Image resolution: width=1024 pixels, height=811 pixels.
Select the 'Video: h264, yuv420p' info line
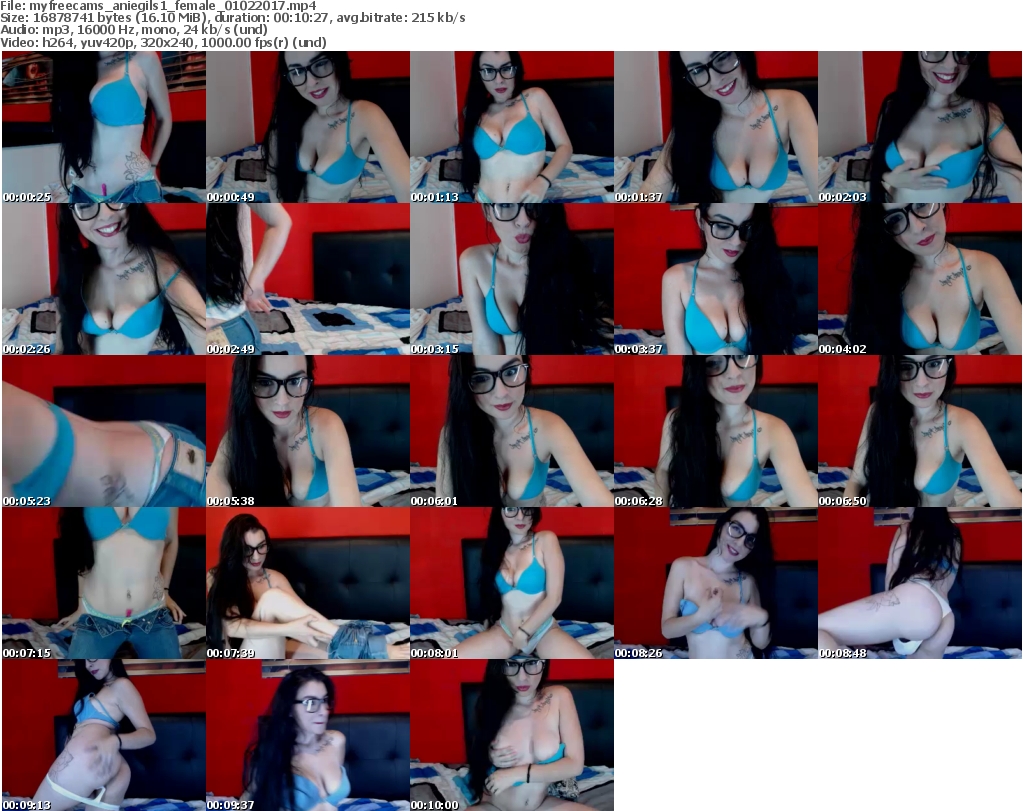click(x=163, y=42)
